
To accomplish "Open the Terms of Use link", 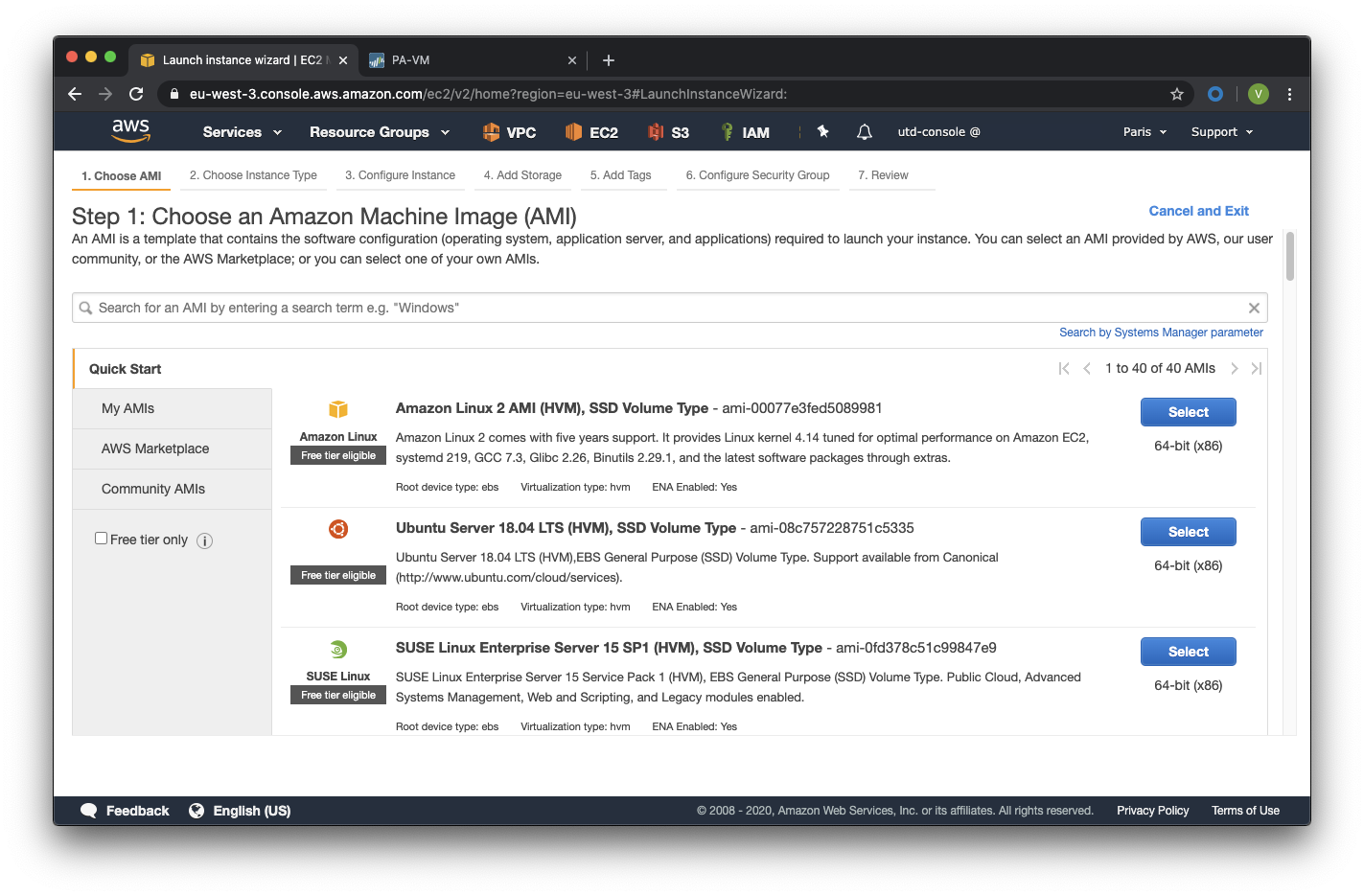I will coord(1245,811).
